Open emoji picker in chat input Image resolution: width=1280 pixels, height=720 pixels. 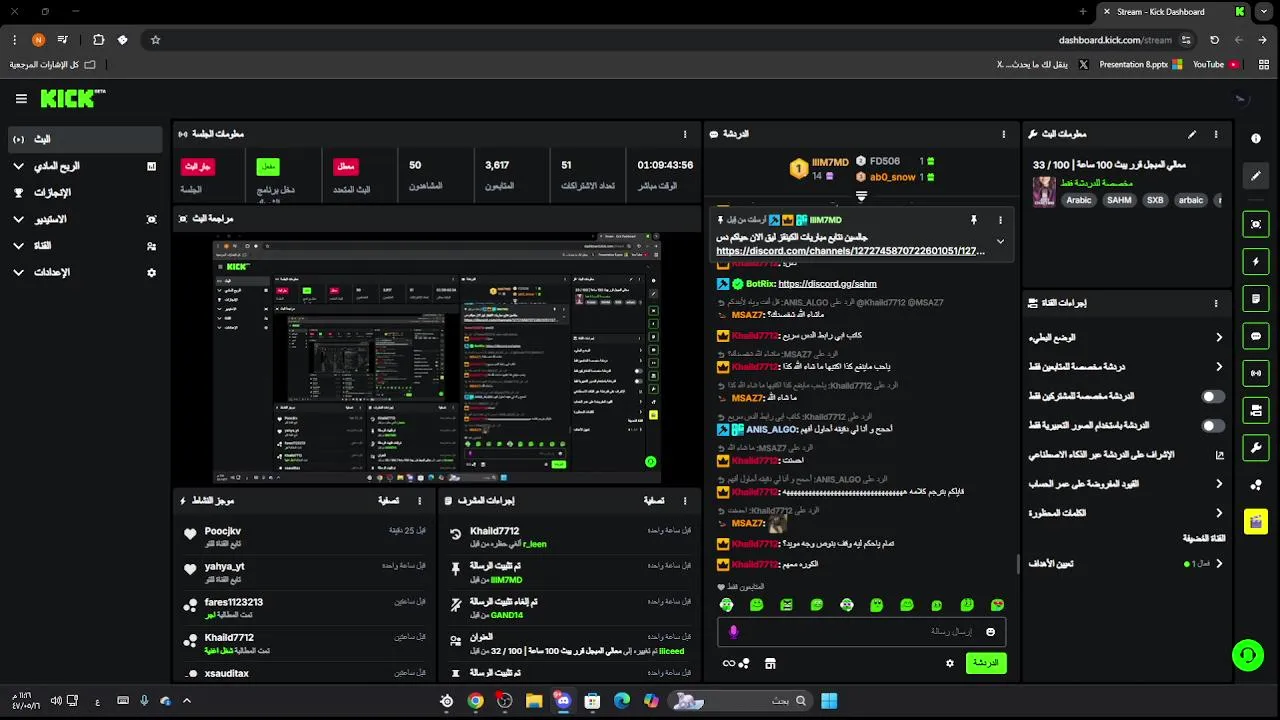pyautogui.click(x=991, y=632)
